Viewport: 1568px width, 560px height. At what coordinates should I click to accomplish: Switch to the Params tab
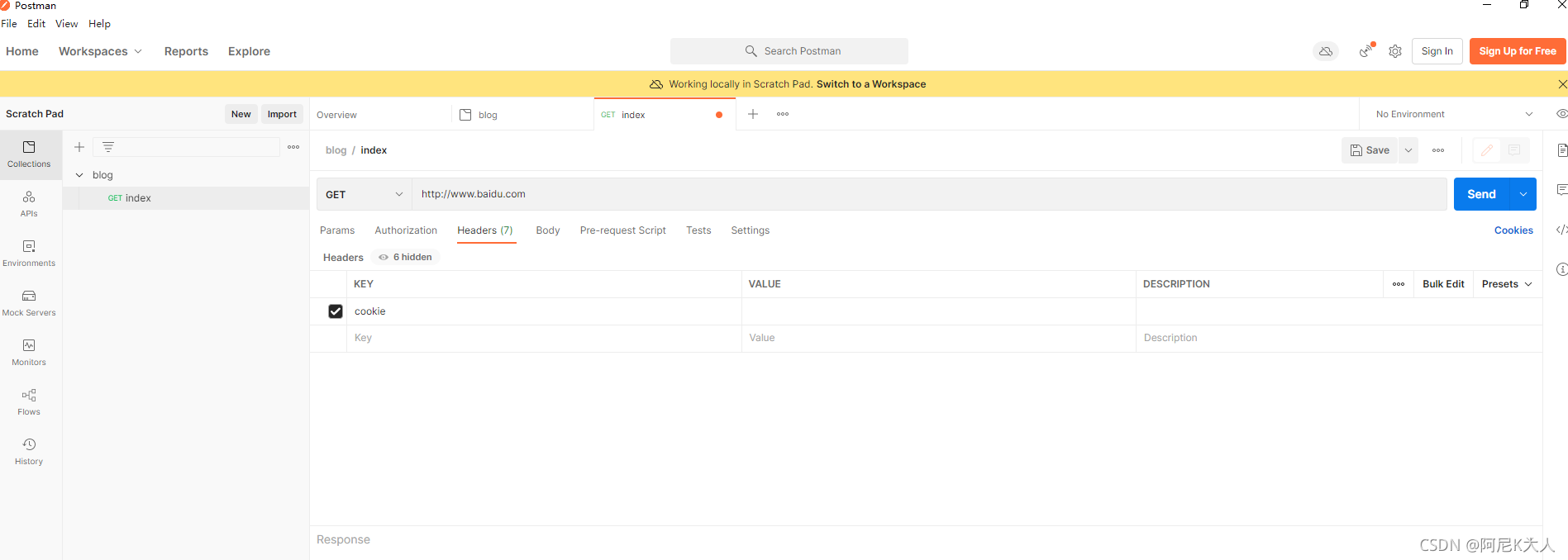coord(337,230)
